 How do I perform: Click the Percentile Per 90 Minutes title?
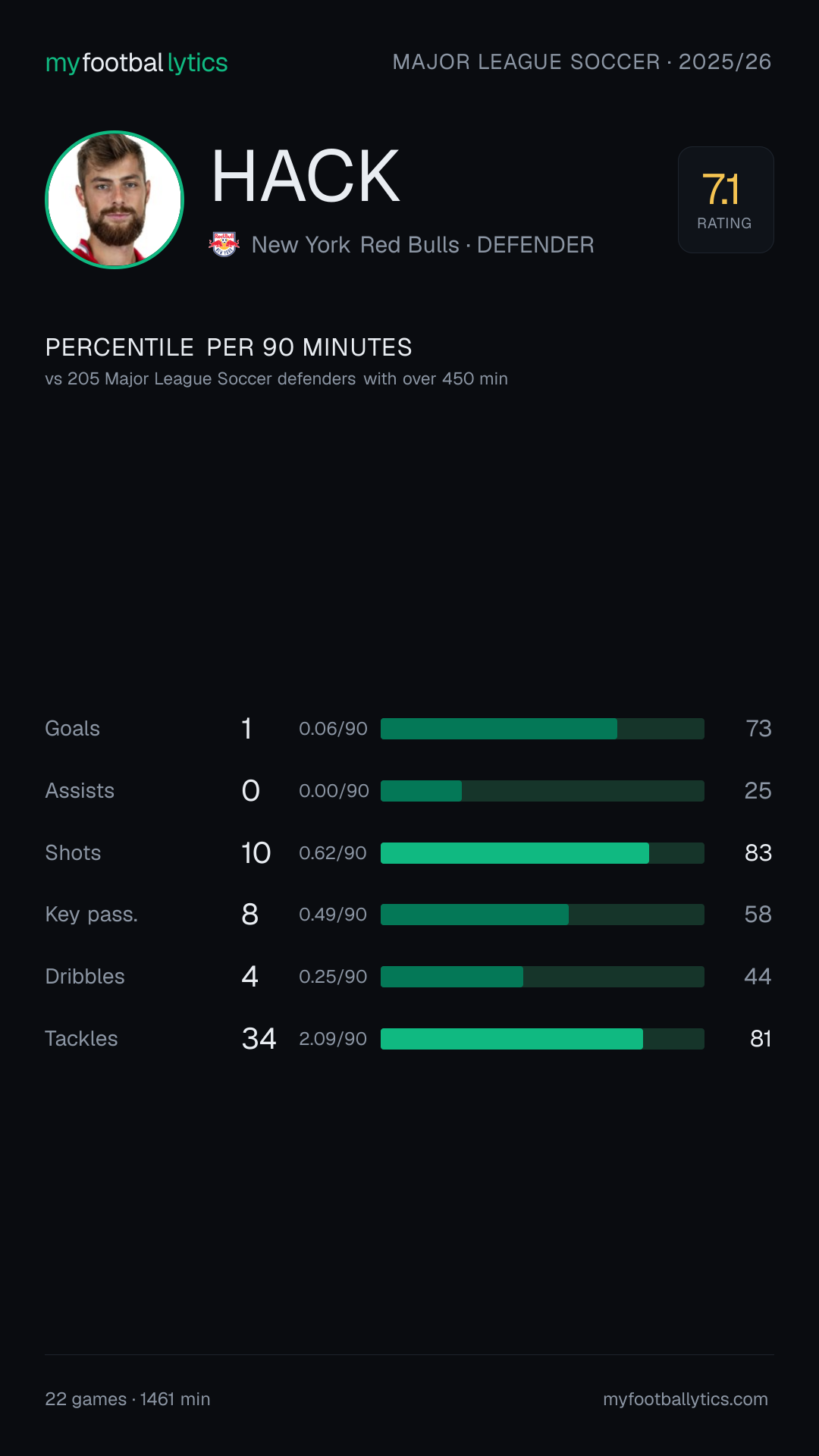pos(228,347)
